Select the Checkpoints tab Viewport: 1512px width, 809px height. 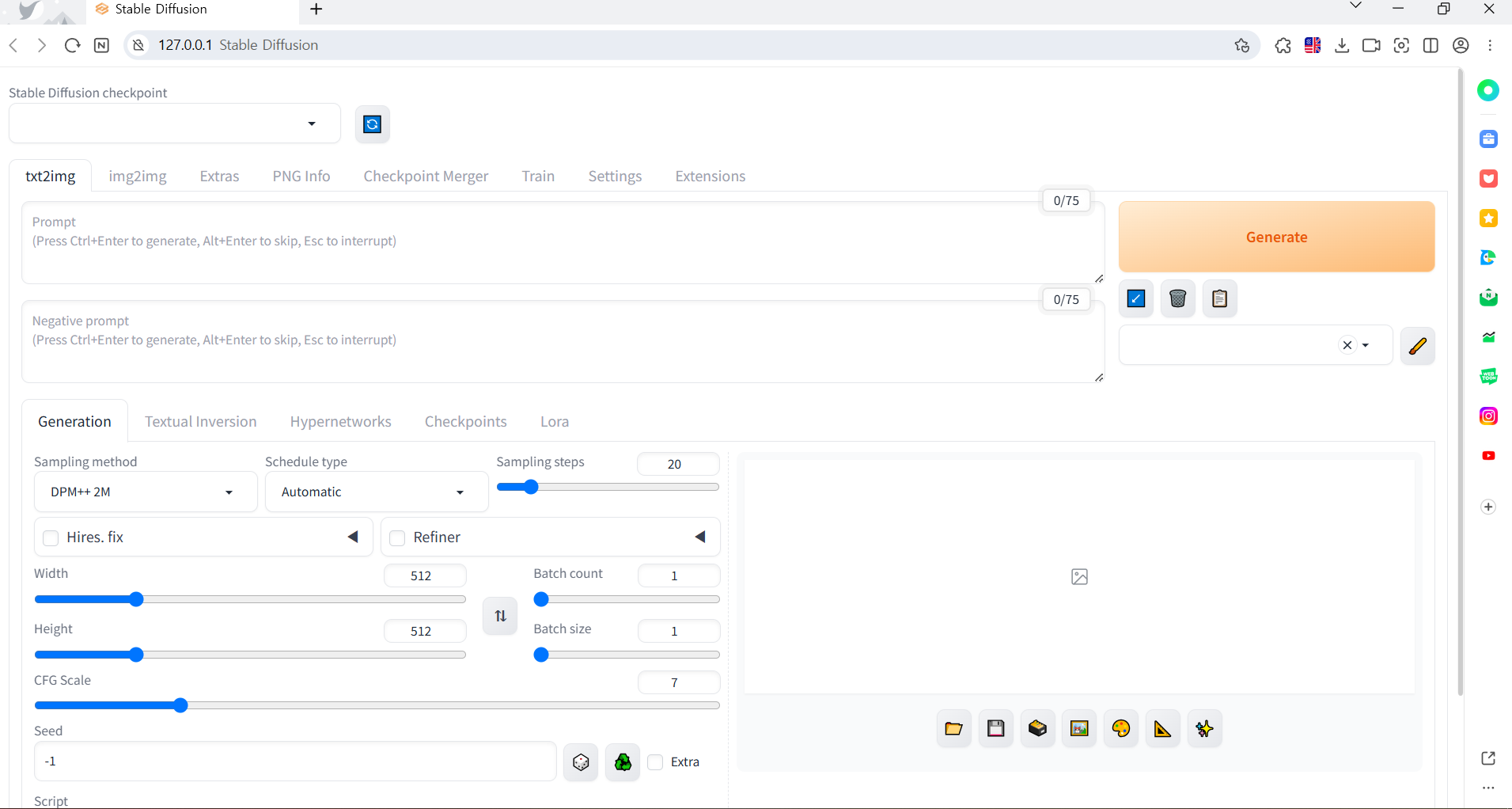pyautogui.click(x=465, y=421)
